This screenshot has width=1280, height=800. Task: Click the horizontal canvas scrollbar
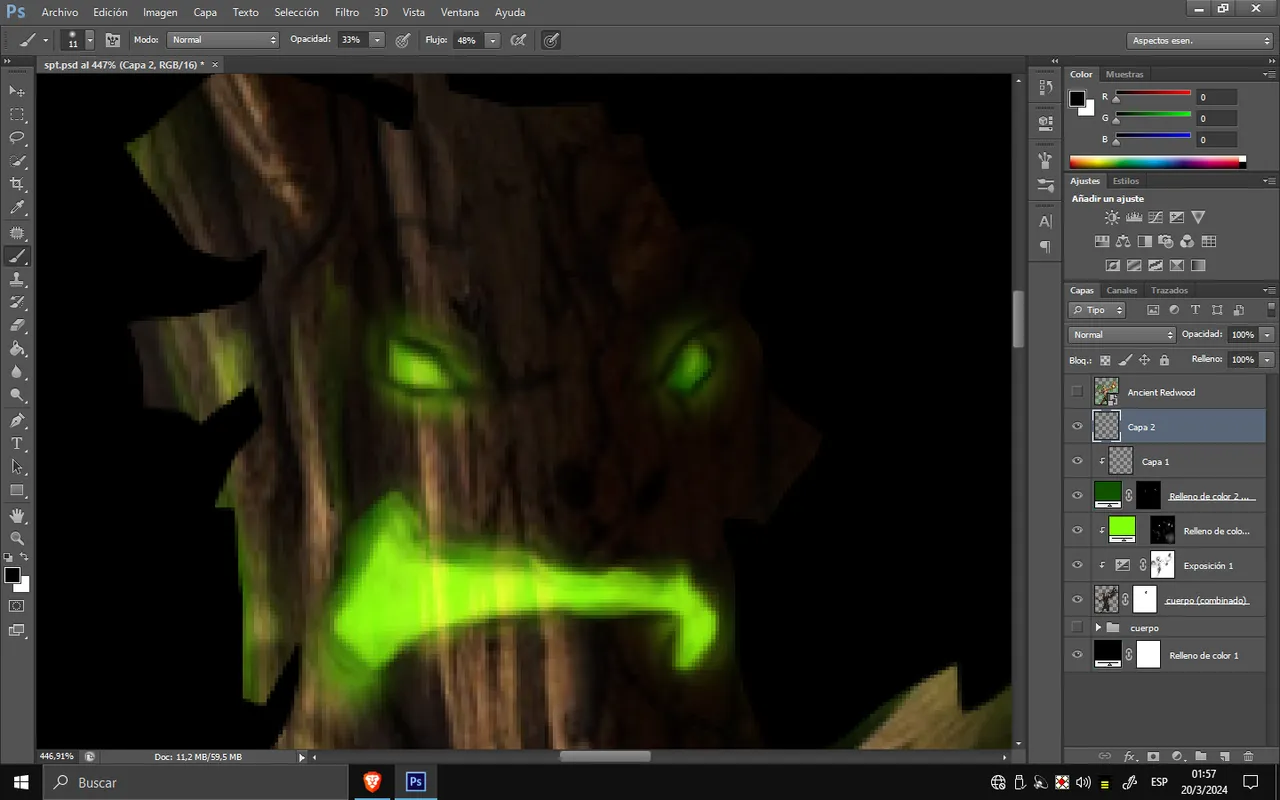(605, 757)
